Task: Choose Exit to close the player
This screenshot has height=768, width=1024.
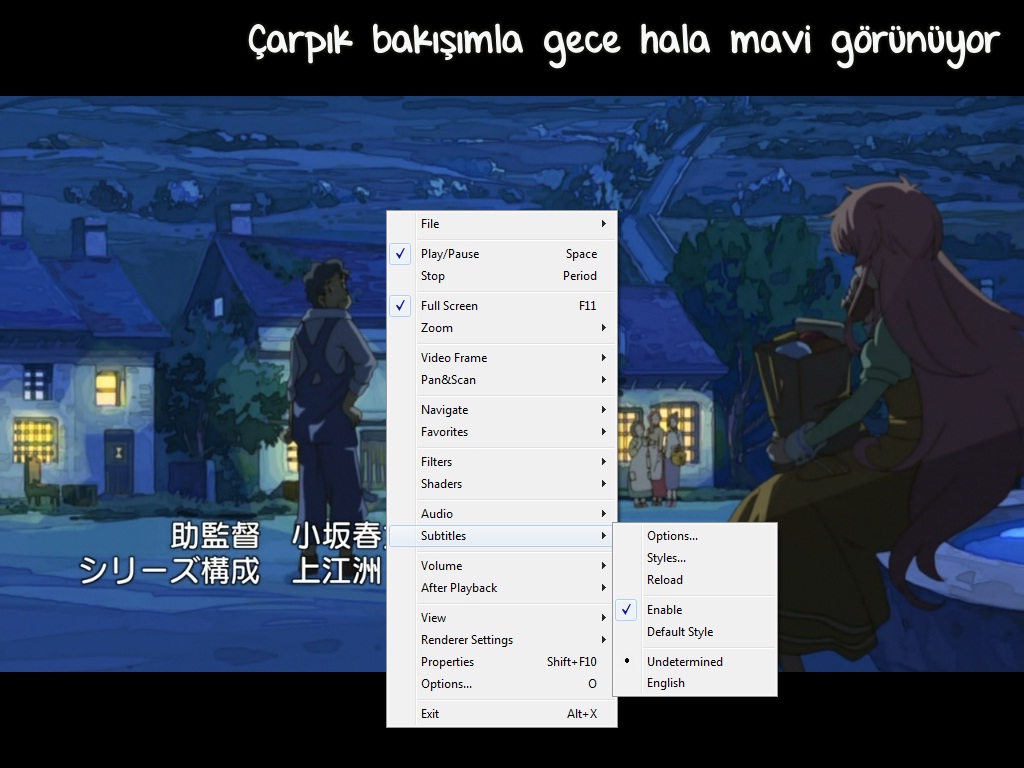Action: (502, 714)
